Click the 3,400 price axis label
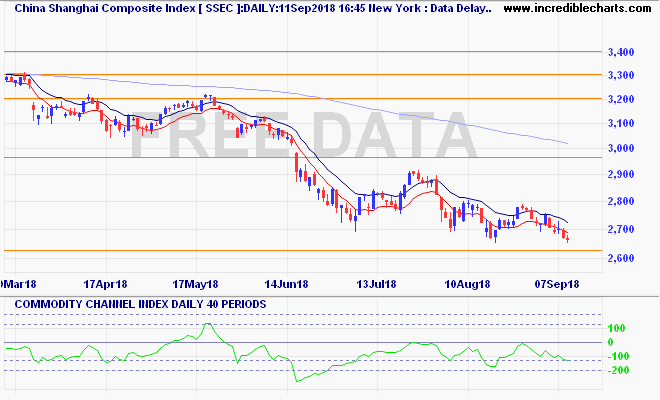660x400 pixels. (x=619, y=52)
